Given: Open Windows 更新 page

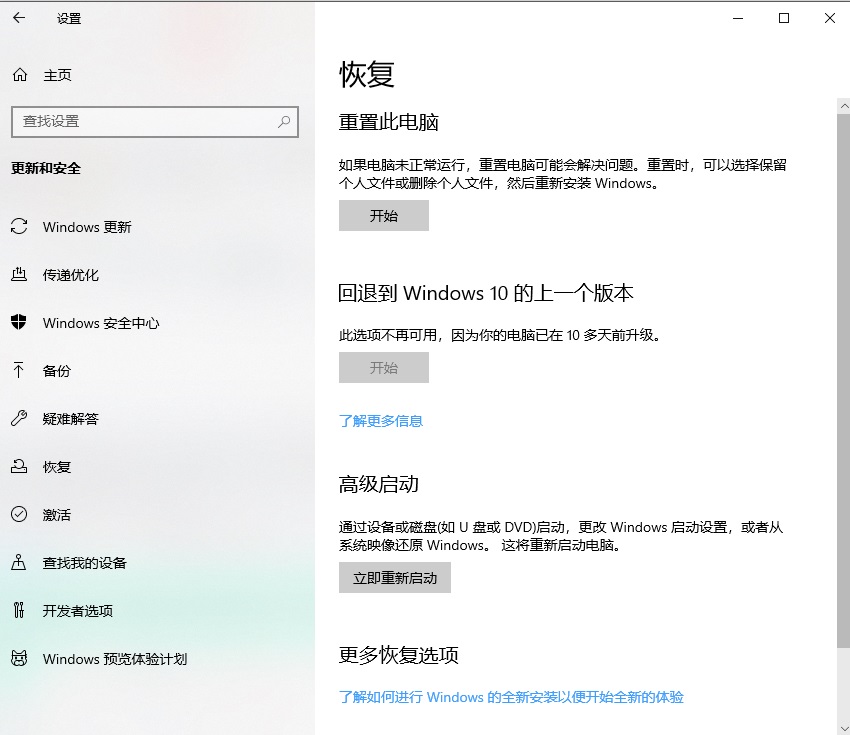Looking at the screenshot, I should [x=87, y=227].
